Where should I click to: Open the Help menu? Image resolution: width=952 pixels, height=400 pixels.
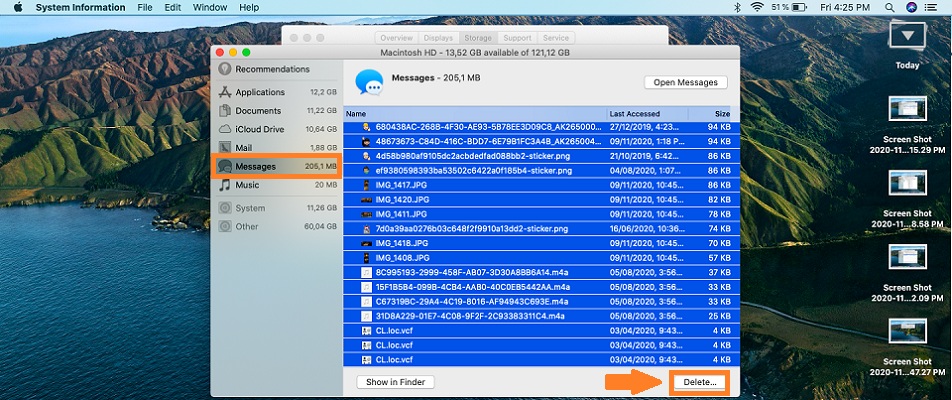249,7
